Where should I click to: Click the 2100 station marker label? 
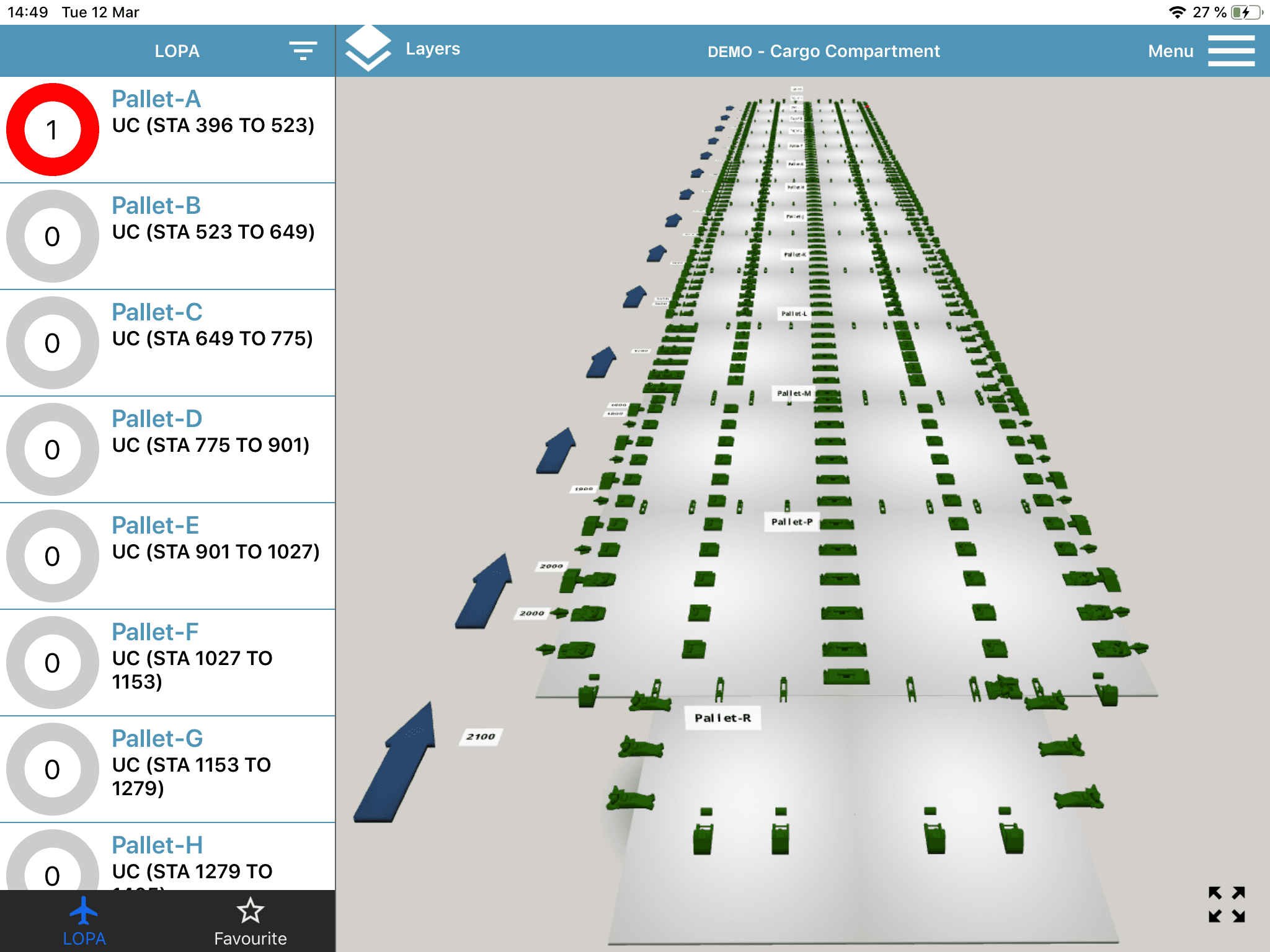pyautogui.click(x=481, y=736)
